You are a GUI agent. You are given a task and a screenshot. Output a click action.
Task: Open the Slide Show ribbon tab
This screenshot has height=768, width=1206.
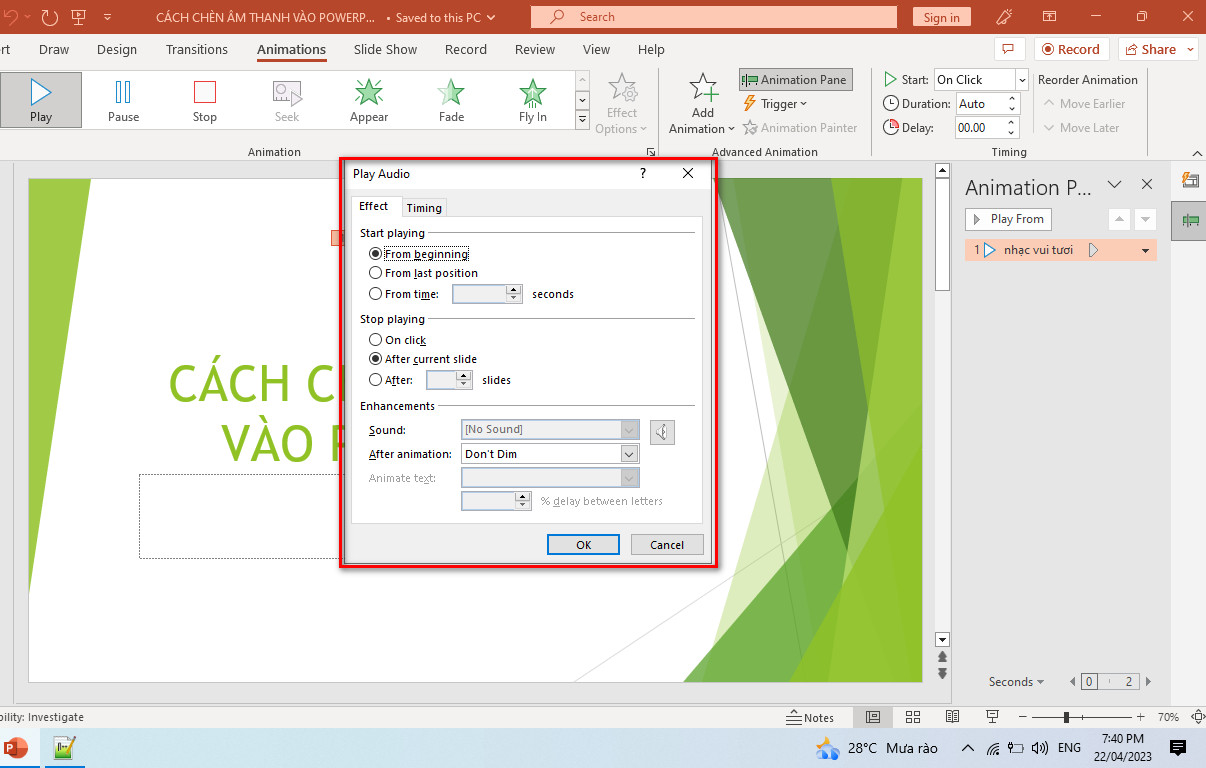point(386,50)
